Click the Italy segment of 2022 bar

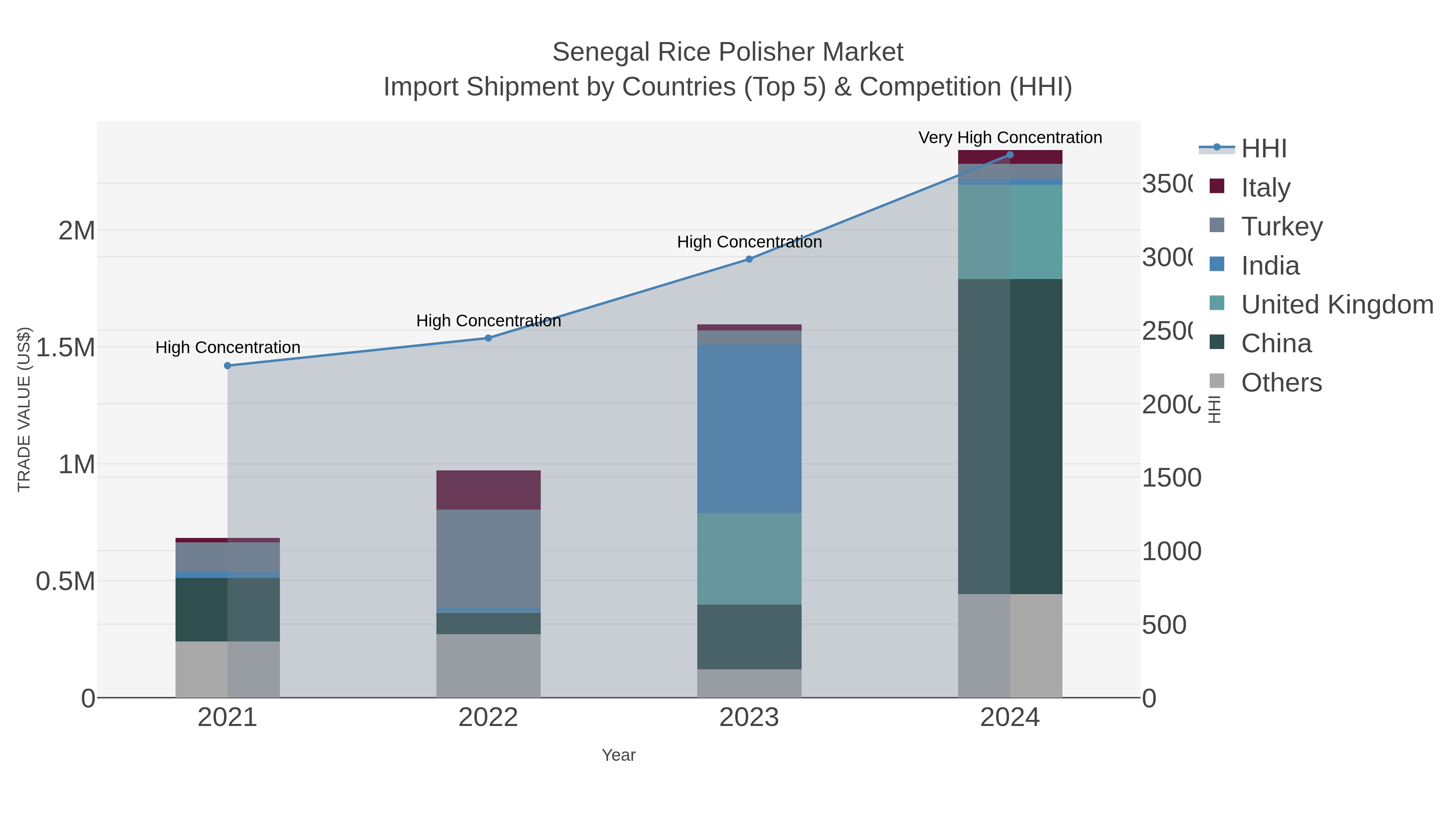488,490
